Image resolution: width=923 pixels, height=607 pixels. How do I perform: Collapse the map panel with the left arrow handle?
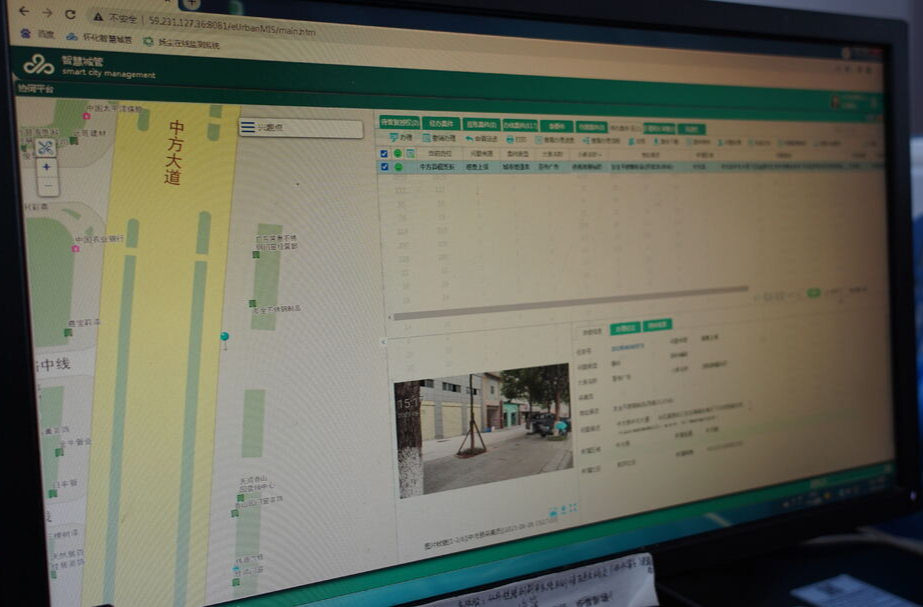(383, 341)
